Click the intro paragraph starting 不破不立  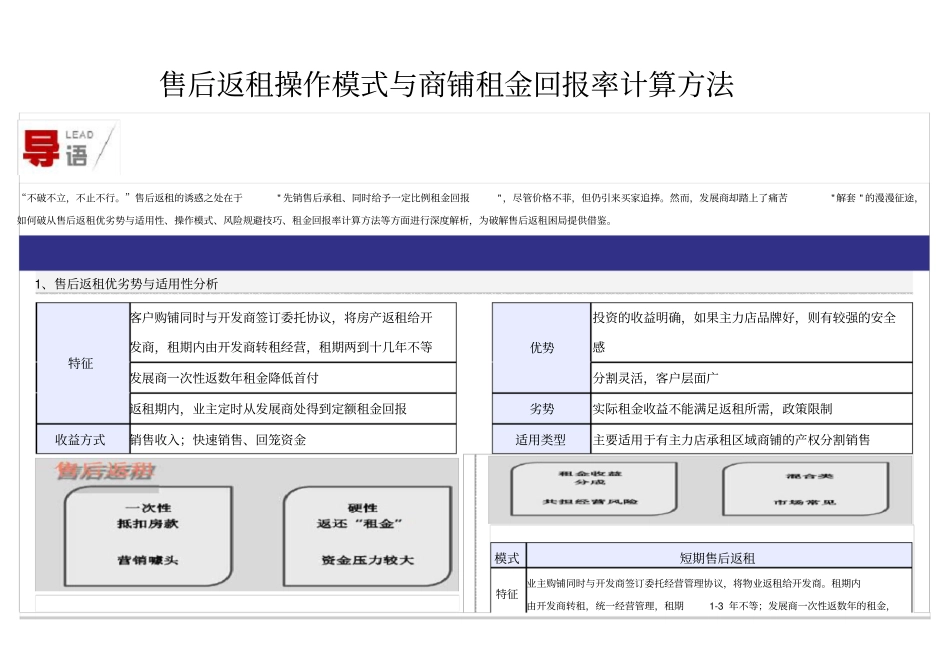click(466, 208)
